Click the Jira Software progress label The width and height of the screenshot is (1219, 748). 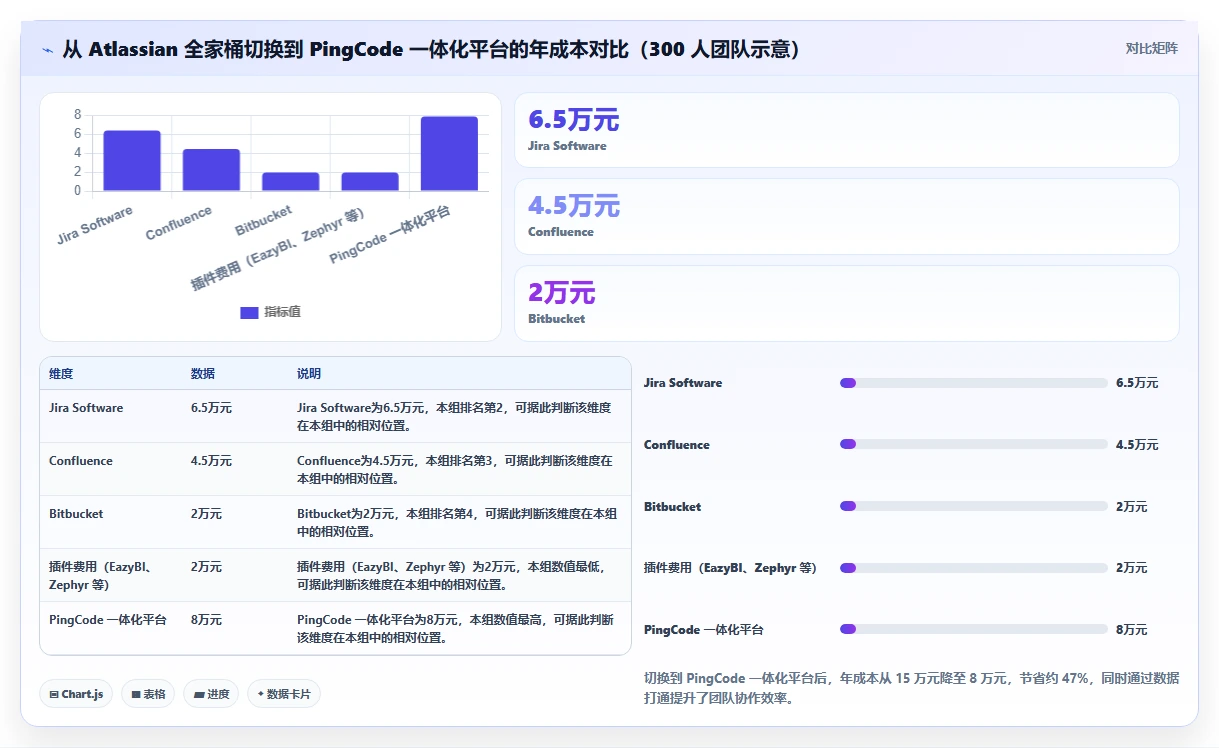tap(683, 383)
